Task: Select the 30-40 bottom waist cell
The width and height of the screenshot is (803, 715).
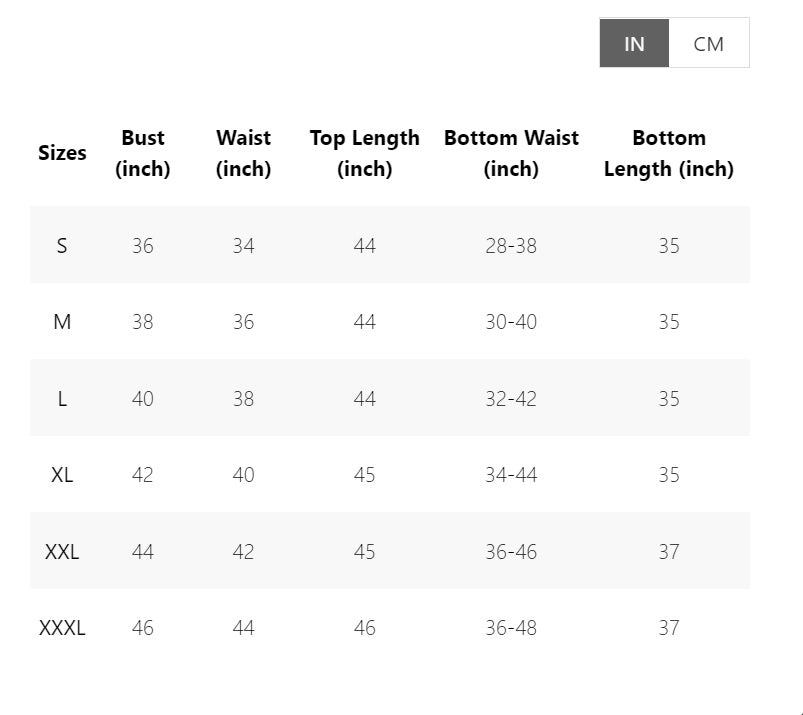Action: click(511, 322)
